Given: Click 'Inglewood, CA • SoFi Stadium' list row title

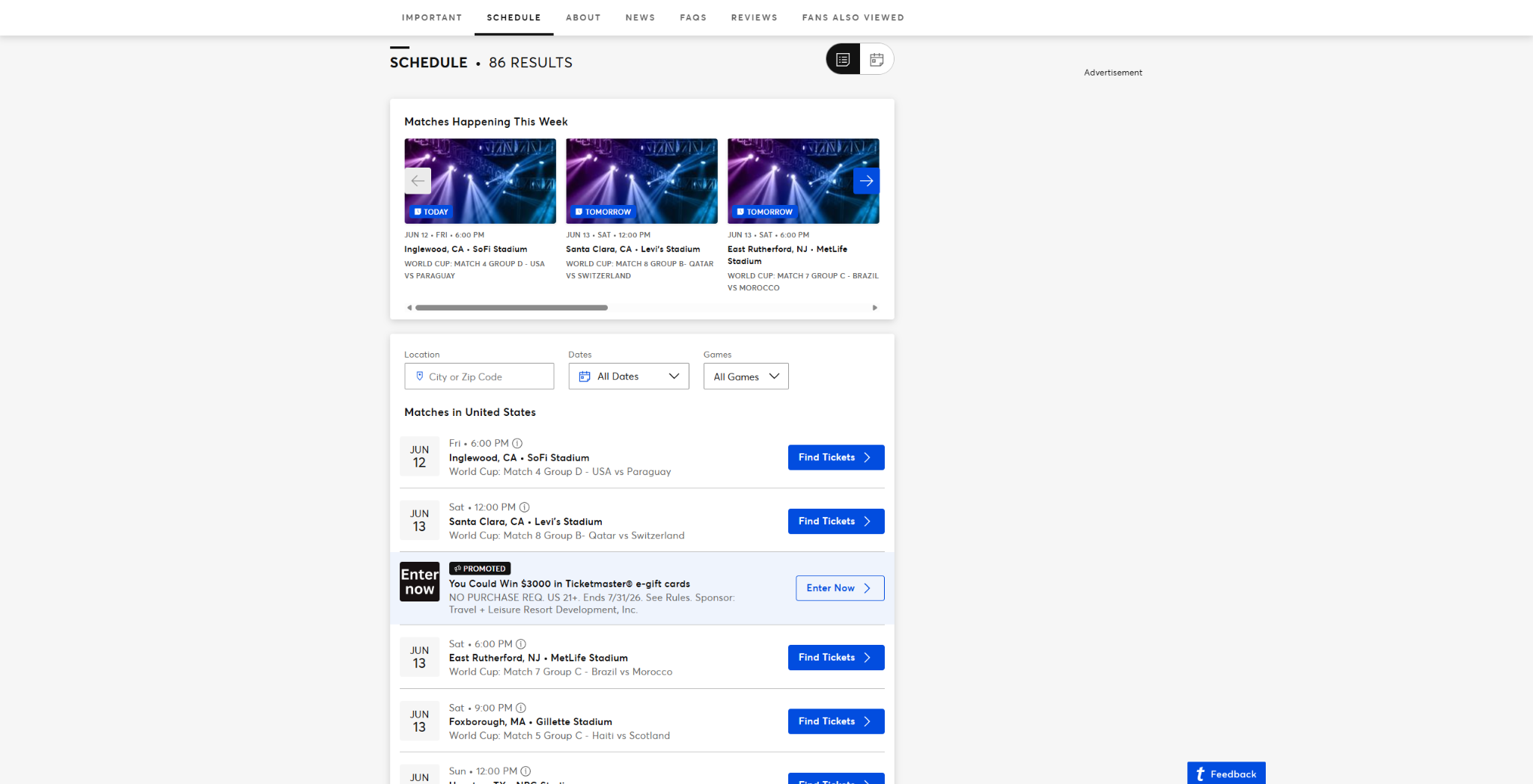Looking at the screenshot, I should (x=519, y=458).
